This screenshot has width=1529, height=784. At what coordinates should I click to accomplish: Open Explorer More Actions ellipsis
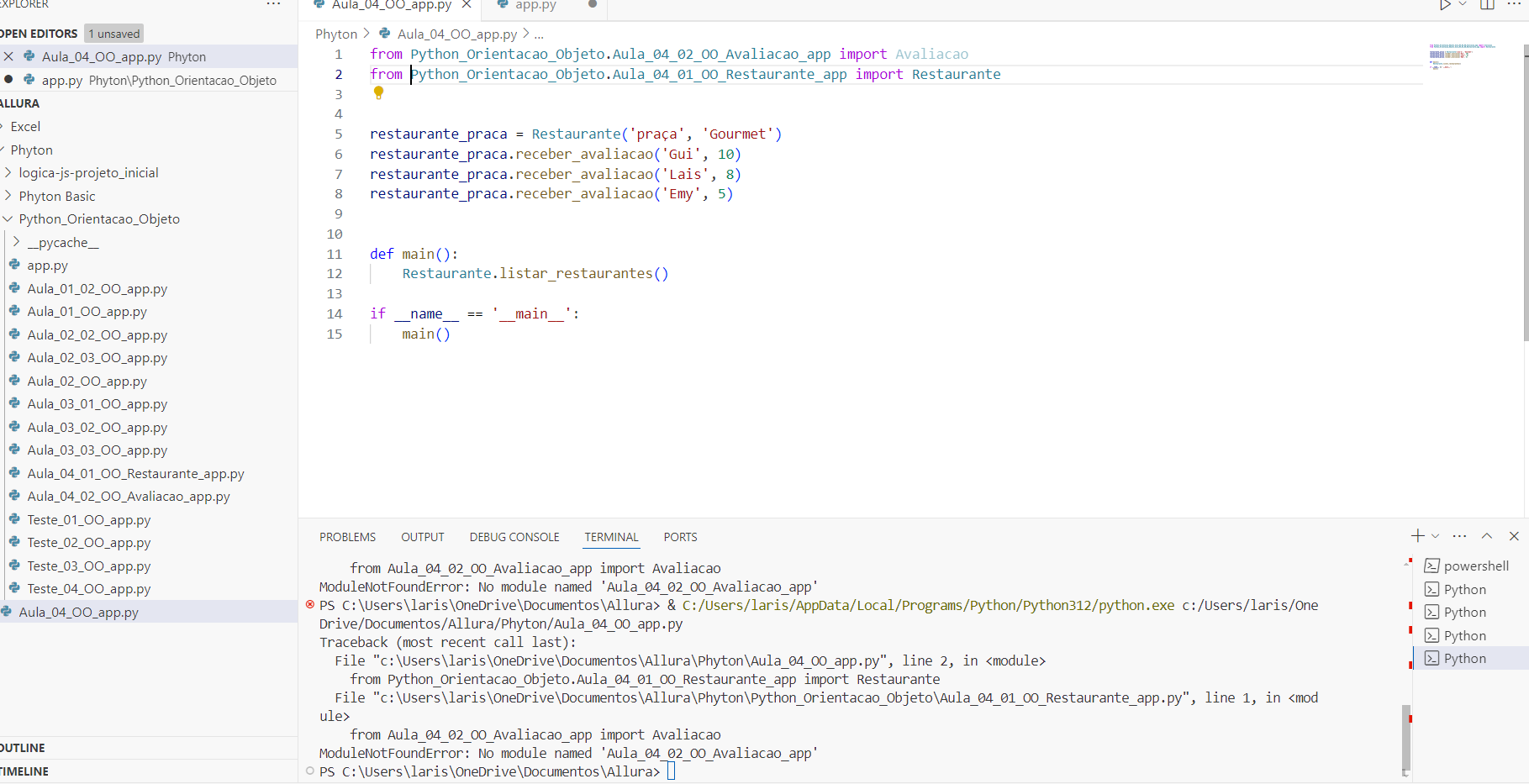(x=273, y=4)
